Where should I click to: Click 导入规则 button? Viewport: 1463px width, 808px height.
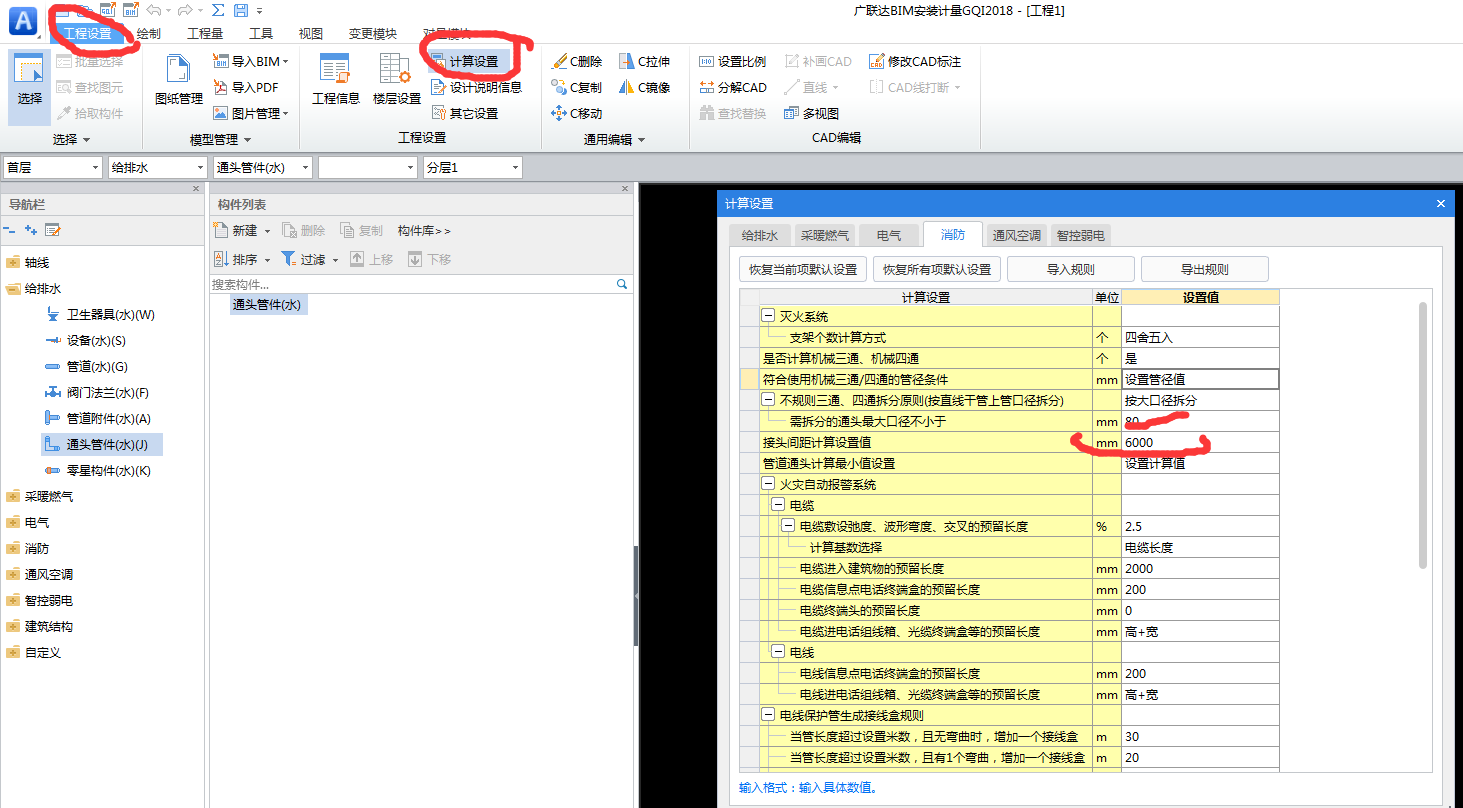pos(1071,269)
